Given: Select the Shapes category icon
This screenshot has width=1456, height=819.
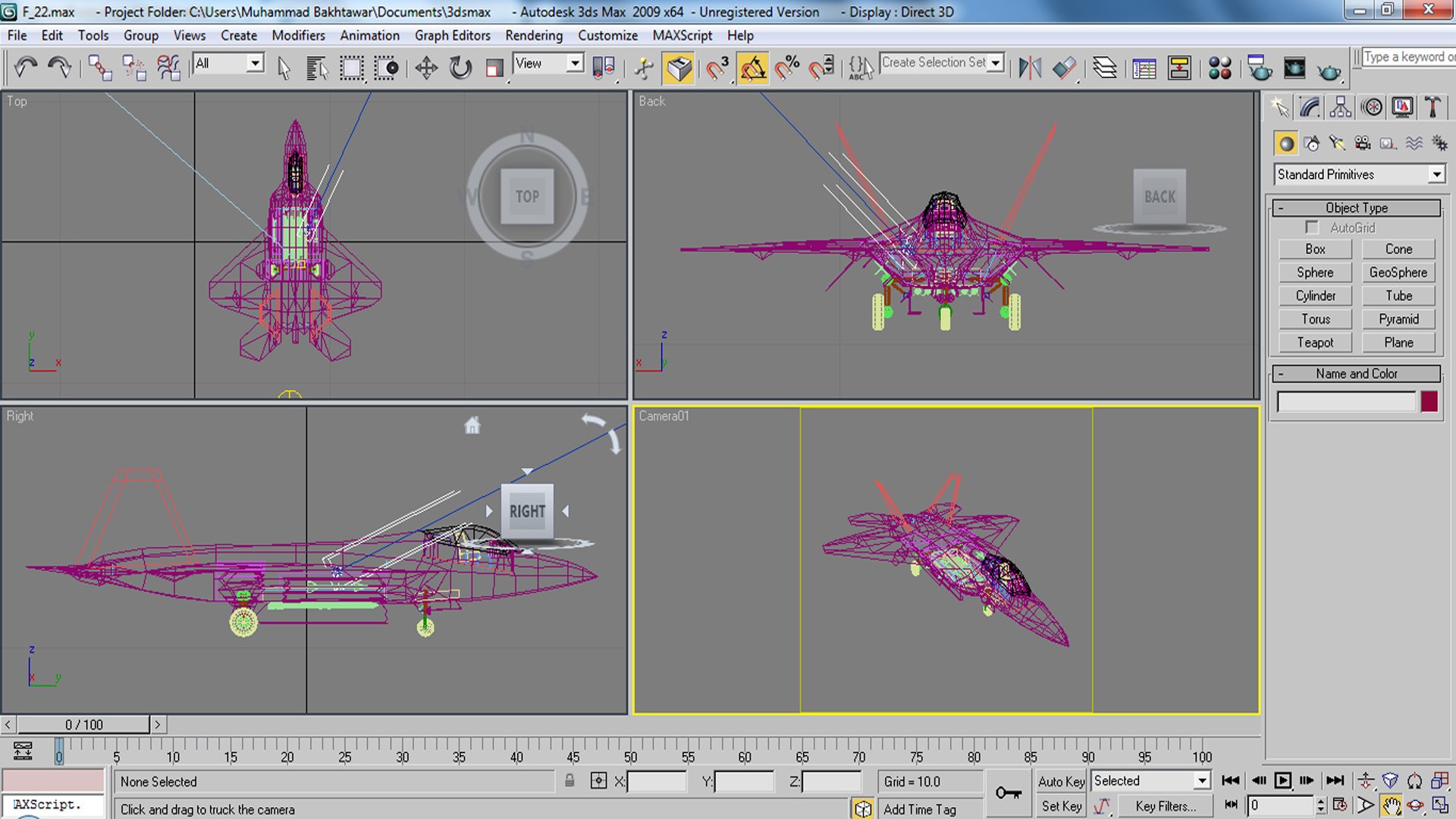Looking at the screenshot, I should (x=1312, y=143).
